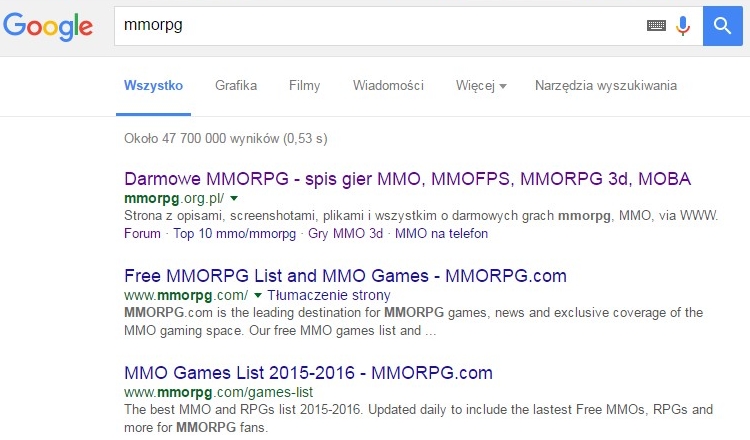Switch to the Filmy tab

coord(304,86)
